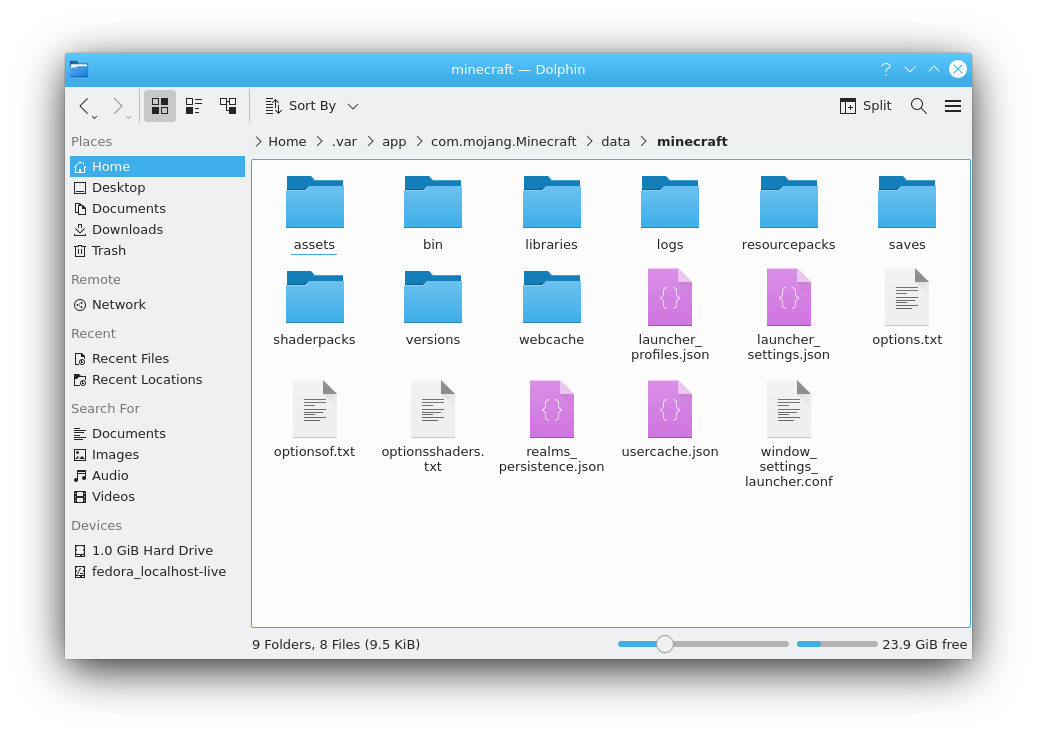This screenshot has width=1037, height=736.
Task: Switch to Icons view mode
Action: [x=160, y=106]
